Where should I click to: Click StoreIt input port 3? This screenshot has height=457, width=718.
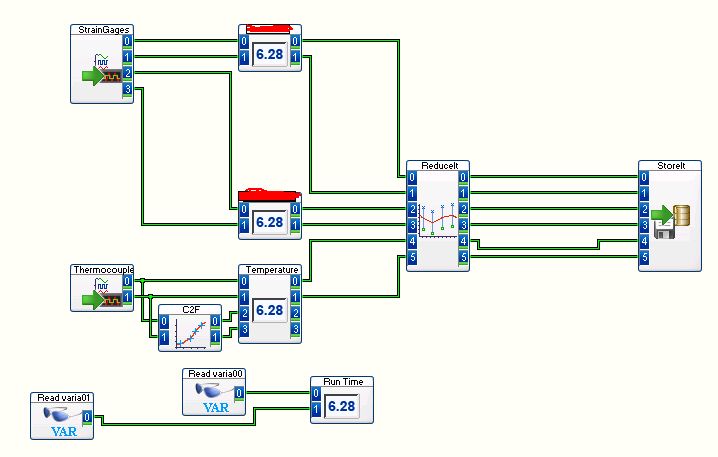click(644, 225)
